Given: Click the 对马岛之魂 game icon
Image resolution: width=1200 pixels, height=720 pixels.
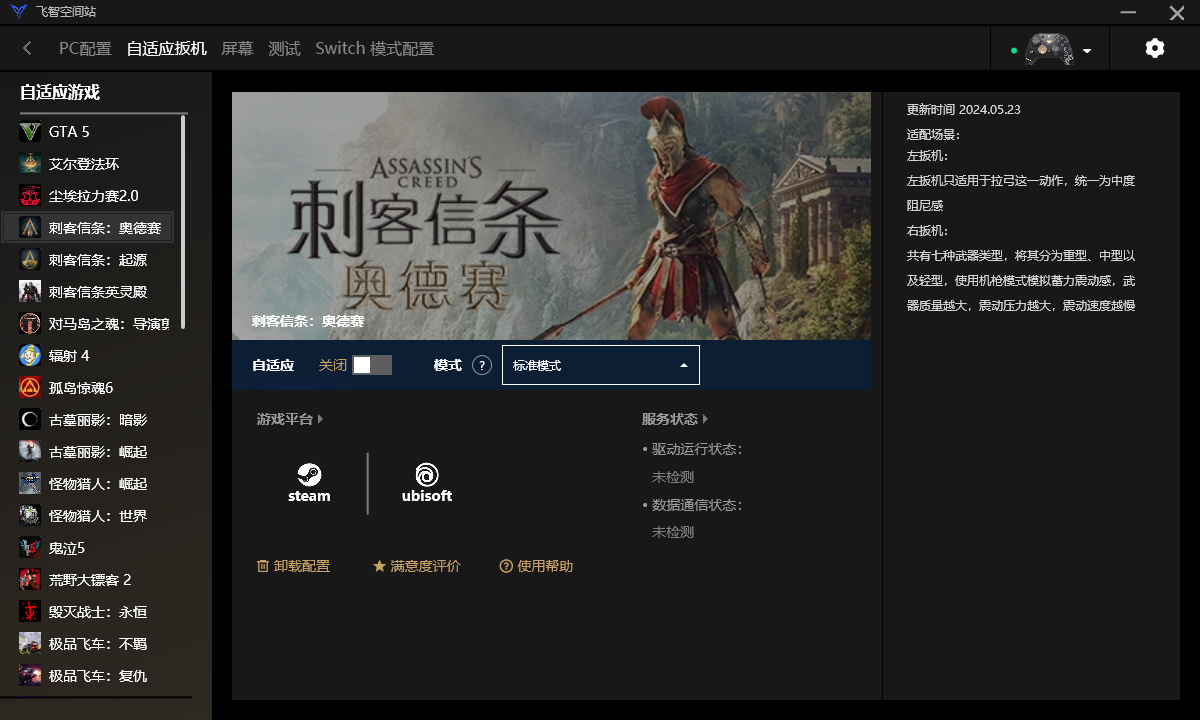Looking at the screenshot, I should click(x=30, y=323).
